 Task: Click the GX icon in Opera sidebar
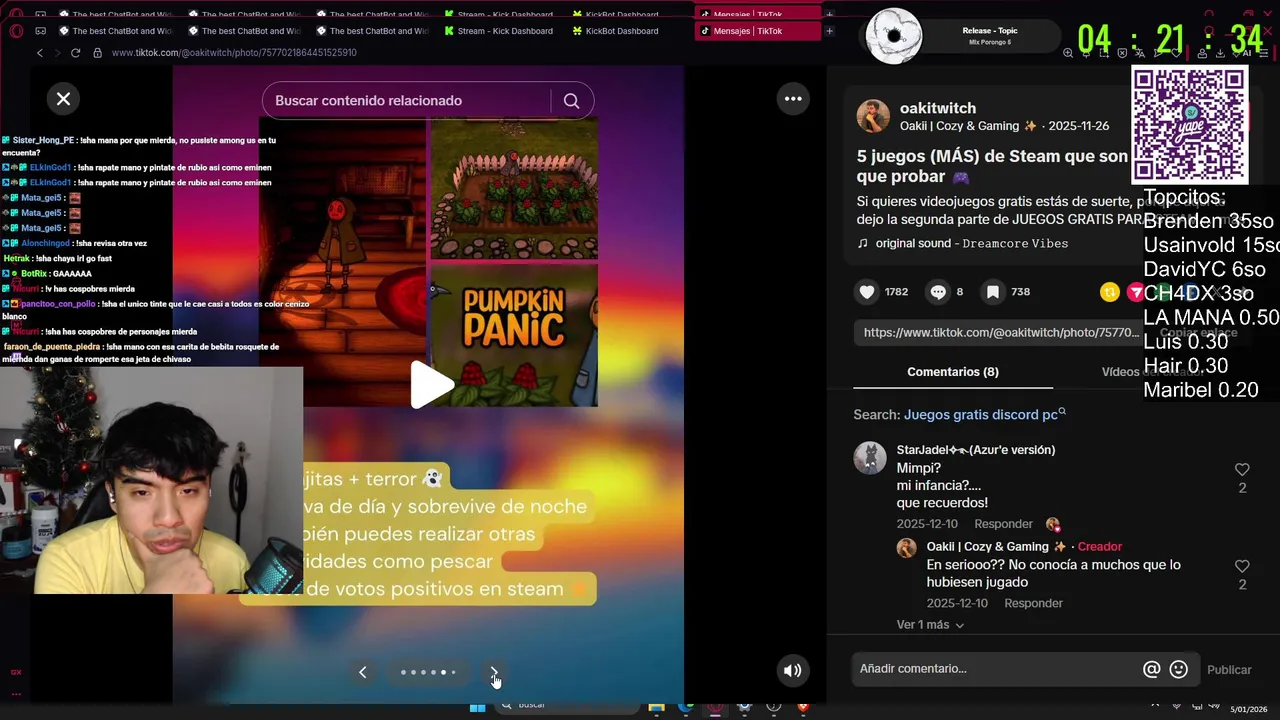[x=16, y=673]
